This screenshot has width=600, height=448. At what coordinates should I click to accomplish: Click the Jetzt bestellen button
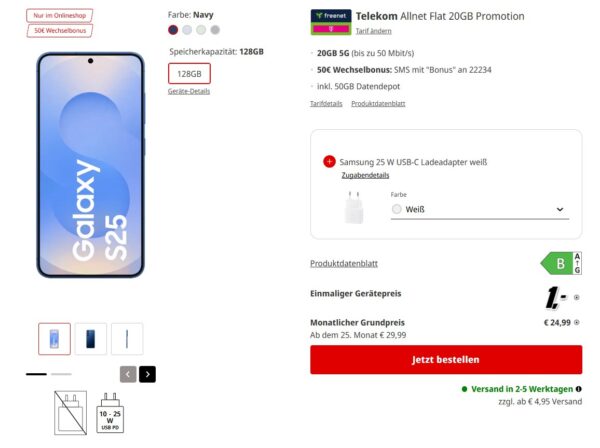point(446,360)
